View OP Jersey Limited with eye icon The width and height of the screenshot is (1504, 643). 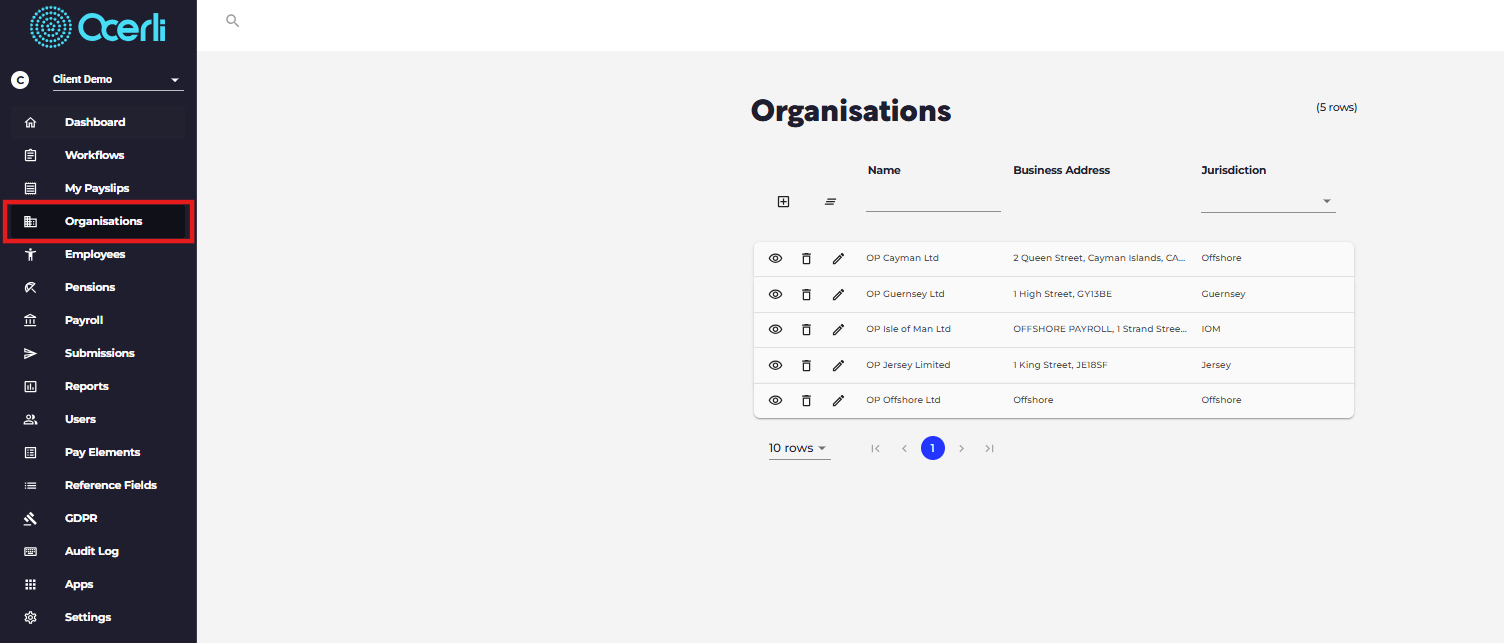[775, 365]
